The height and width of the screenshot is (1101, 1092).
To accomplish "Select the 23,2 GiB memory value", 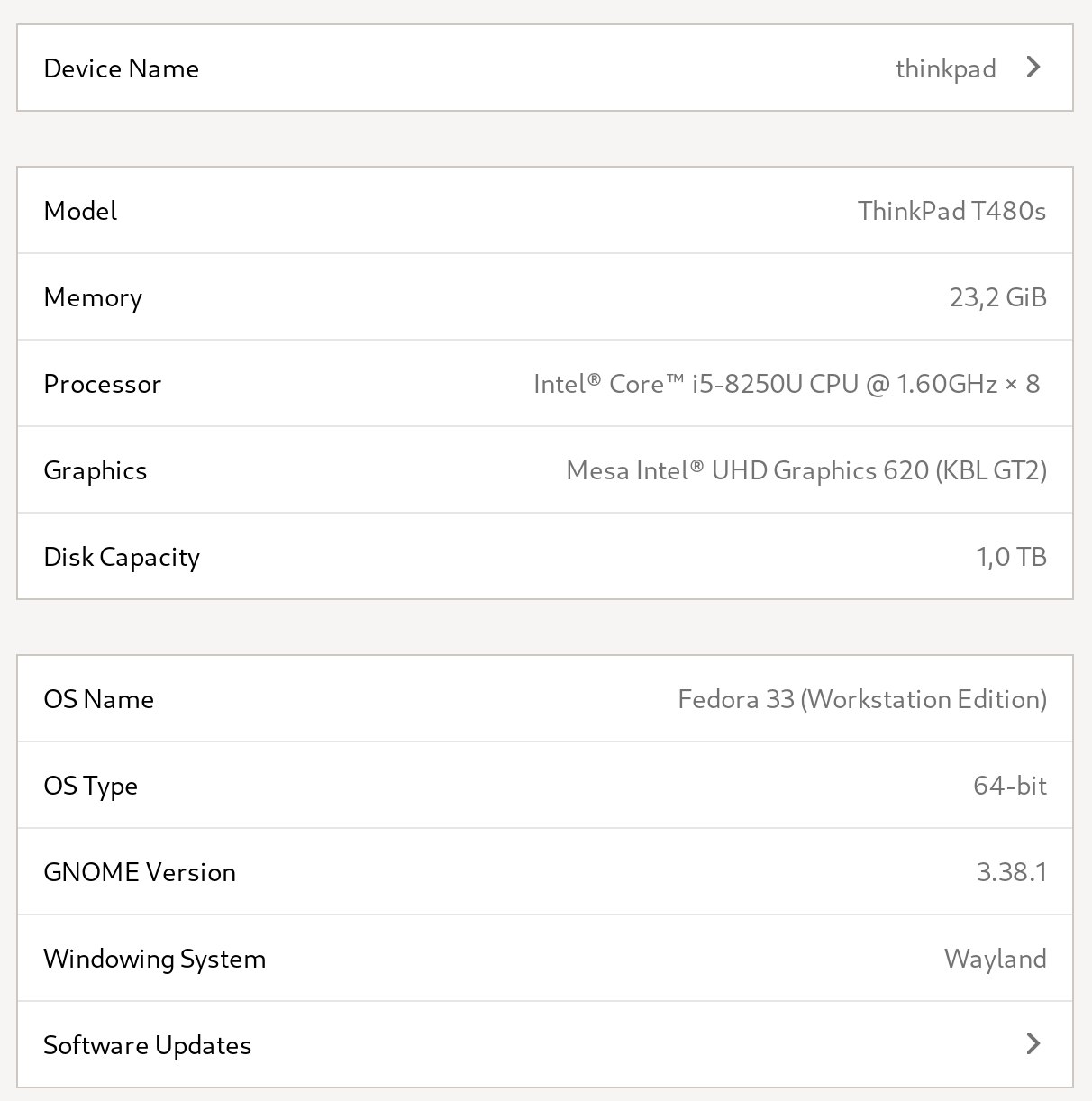I will 997,297.
